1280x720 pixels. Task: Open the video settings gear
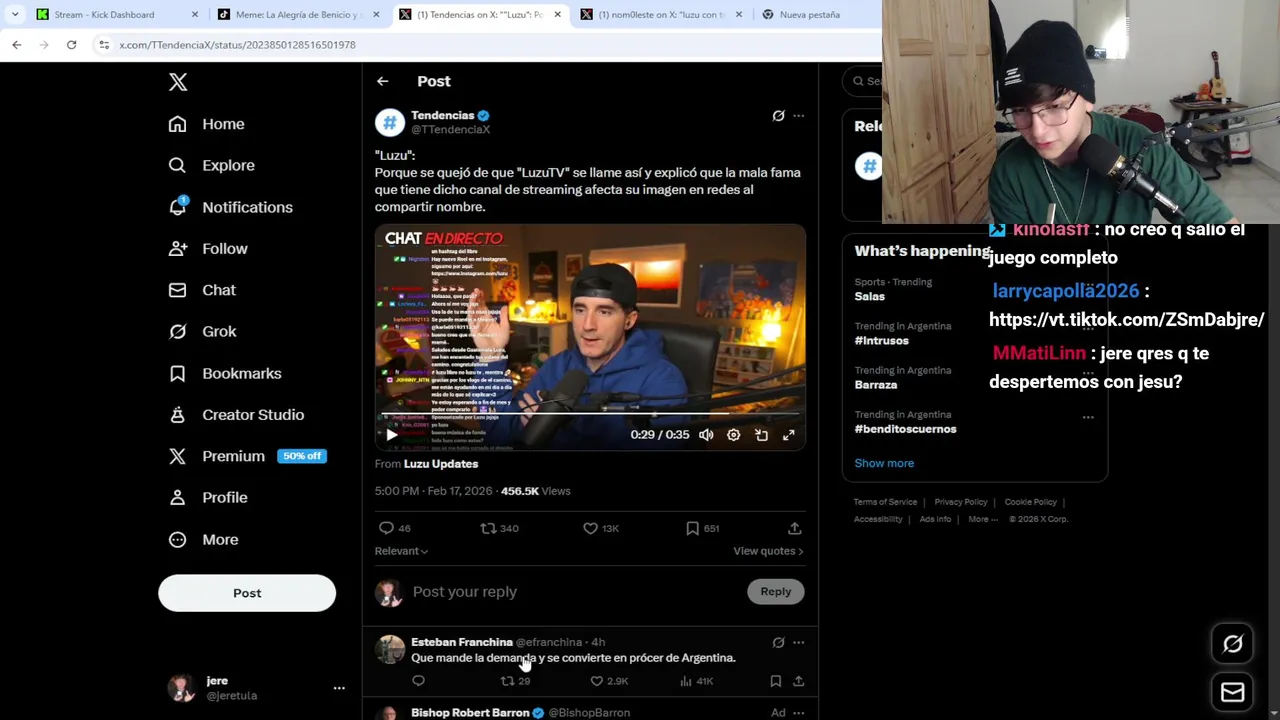coord(733,435)
